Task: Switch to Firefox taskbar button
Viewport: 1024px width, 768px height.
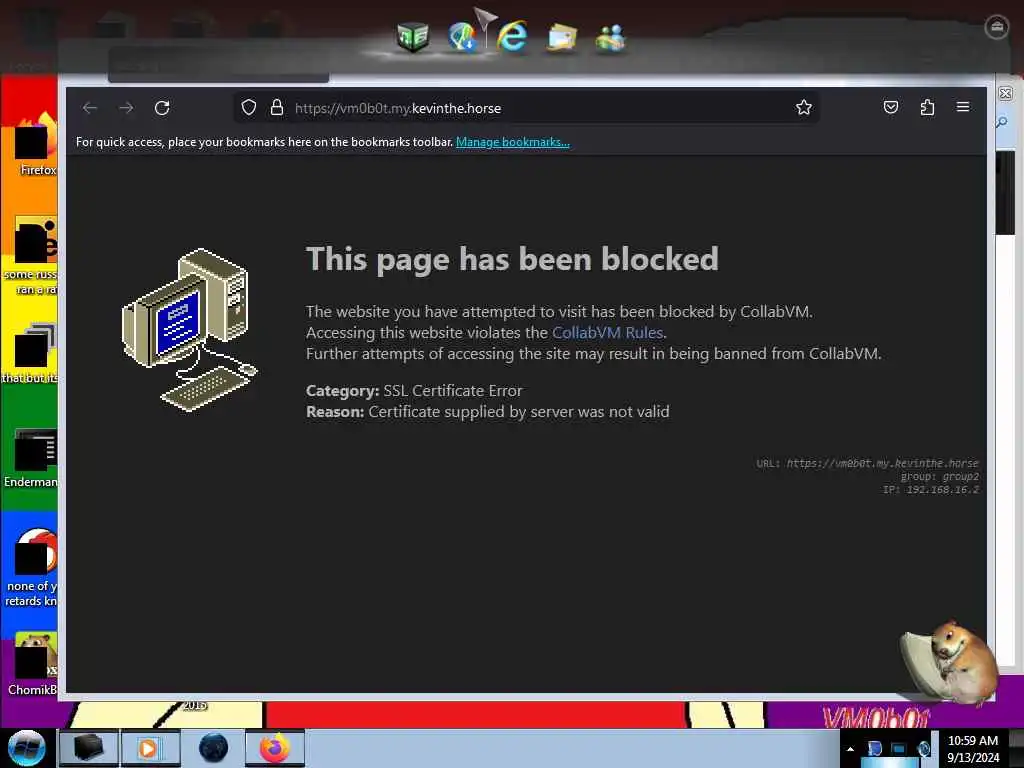Action: 275,748
